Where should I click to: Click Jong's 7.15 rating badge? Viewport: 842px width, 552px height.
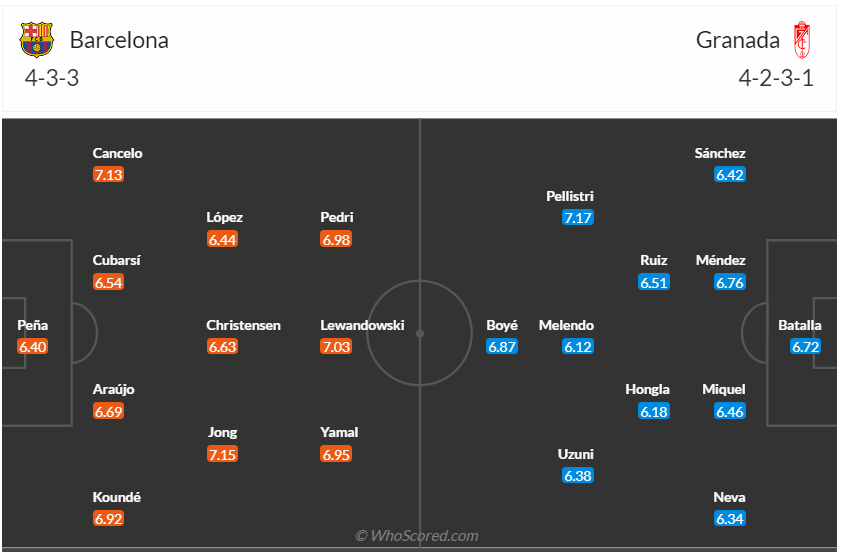point(222,455)
